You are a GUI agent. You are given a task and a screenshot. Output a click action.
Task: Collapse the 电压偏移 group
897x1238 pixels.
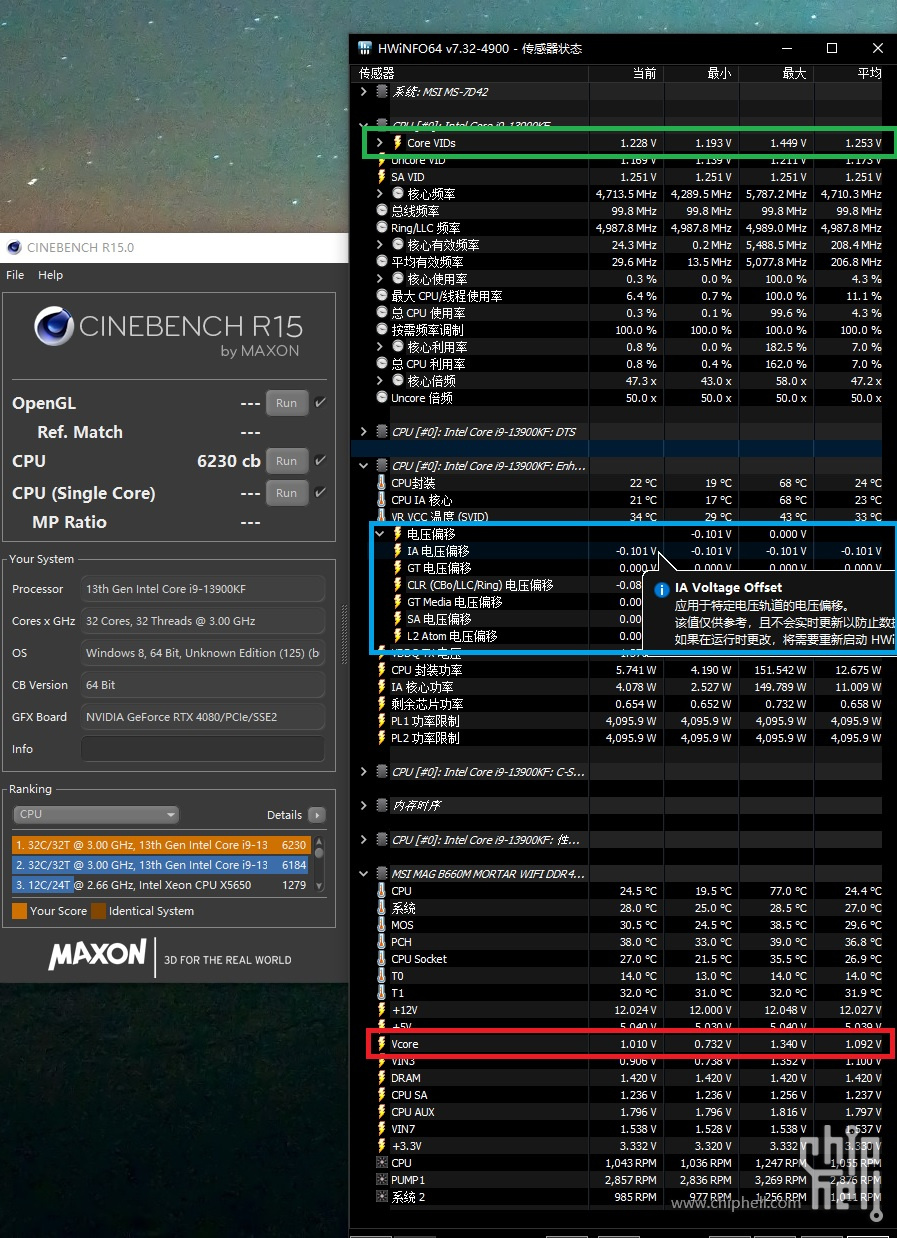click(x=380, y=534)
